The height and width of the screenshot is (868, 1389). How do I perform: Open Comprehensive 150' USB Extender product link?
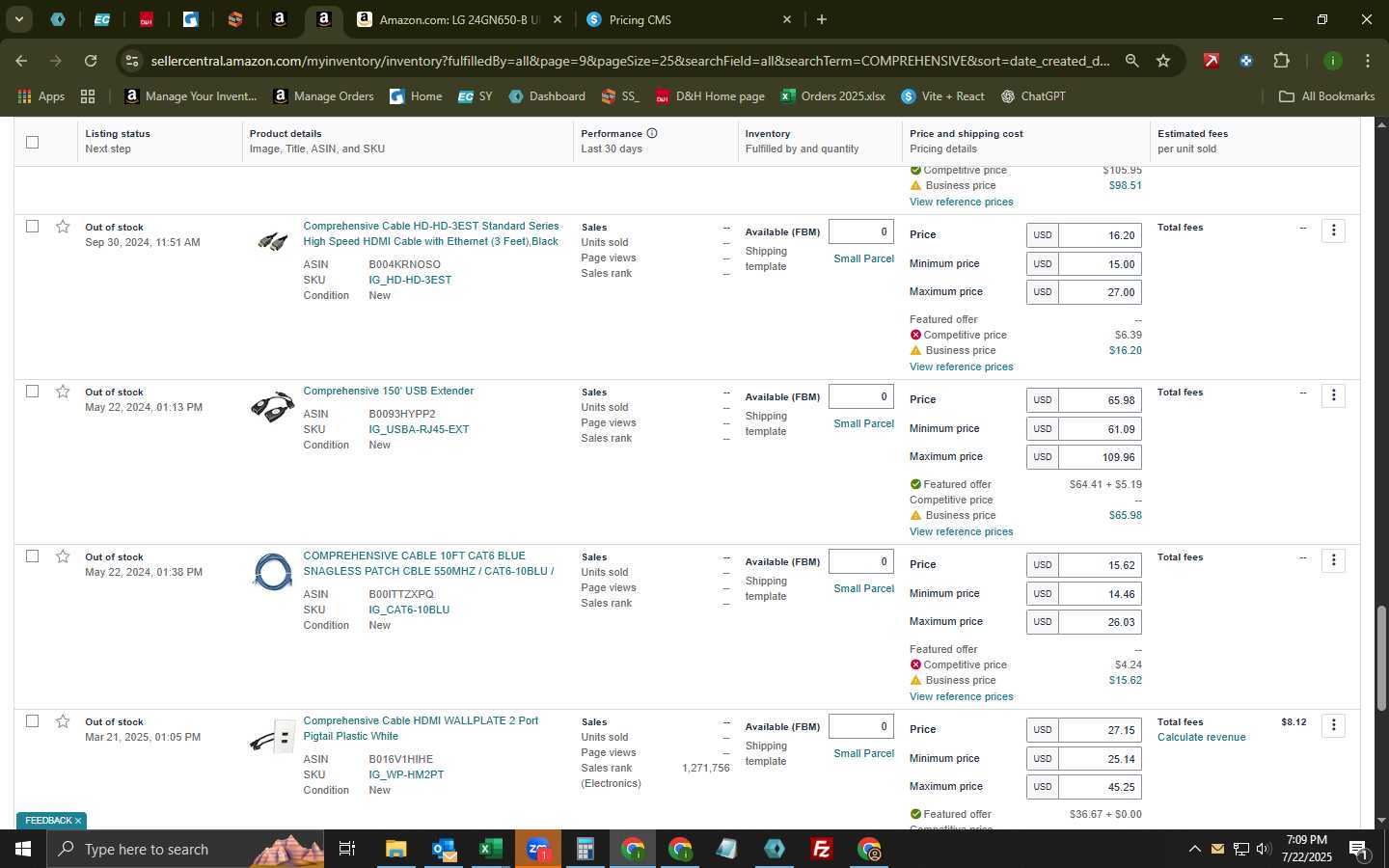pos(389,391)
